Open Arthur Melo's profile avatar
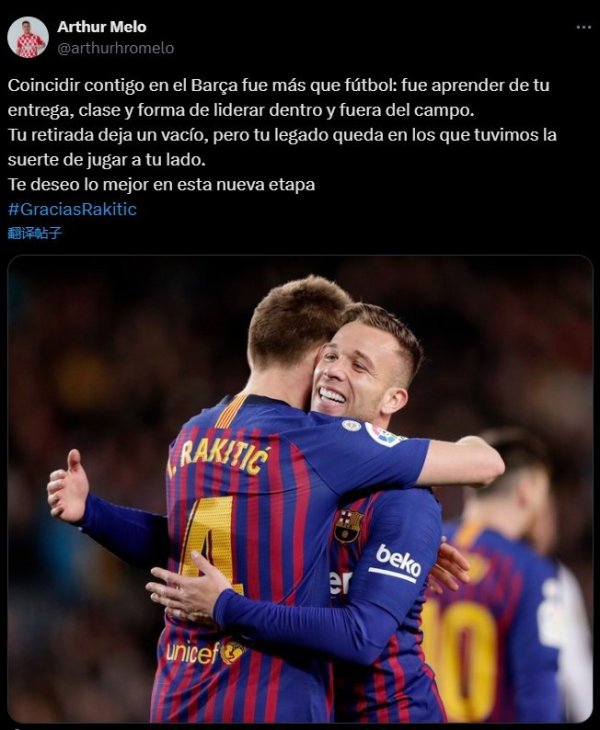The height and width of the screenshot is (730, 600). pyautogui.click(x=28, y=37)
